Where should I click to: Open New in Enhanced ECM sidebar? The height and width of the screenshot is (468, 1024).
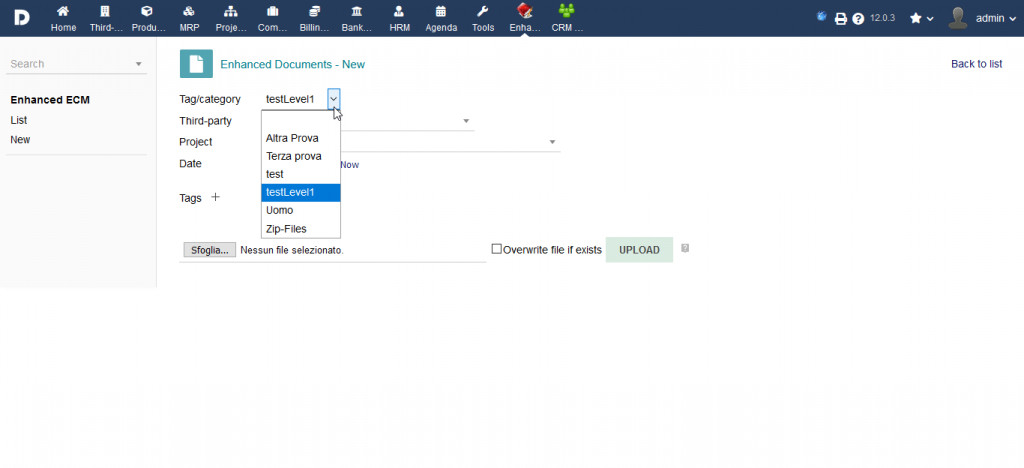pyautogui.click(x=20, y=140)
